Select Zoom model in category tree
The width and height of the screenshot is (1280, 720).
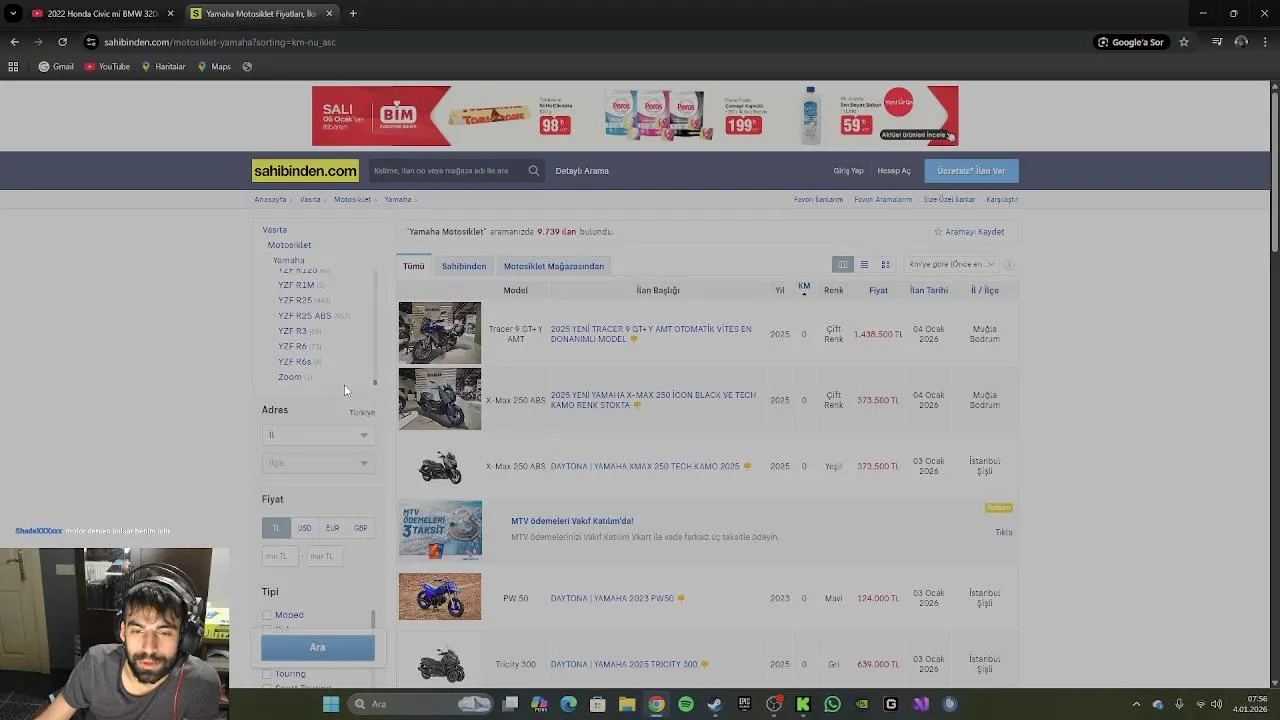[290, 377]
